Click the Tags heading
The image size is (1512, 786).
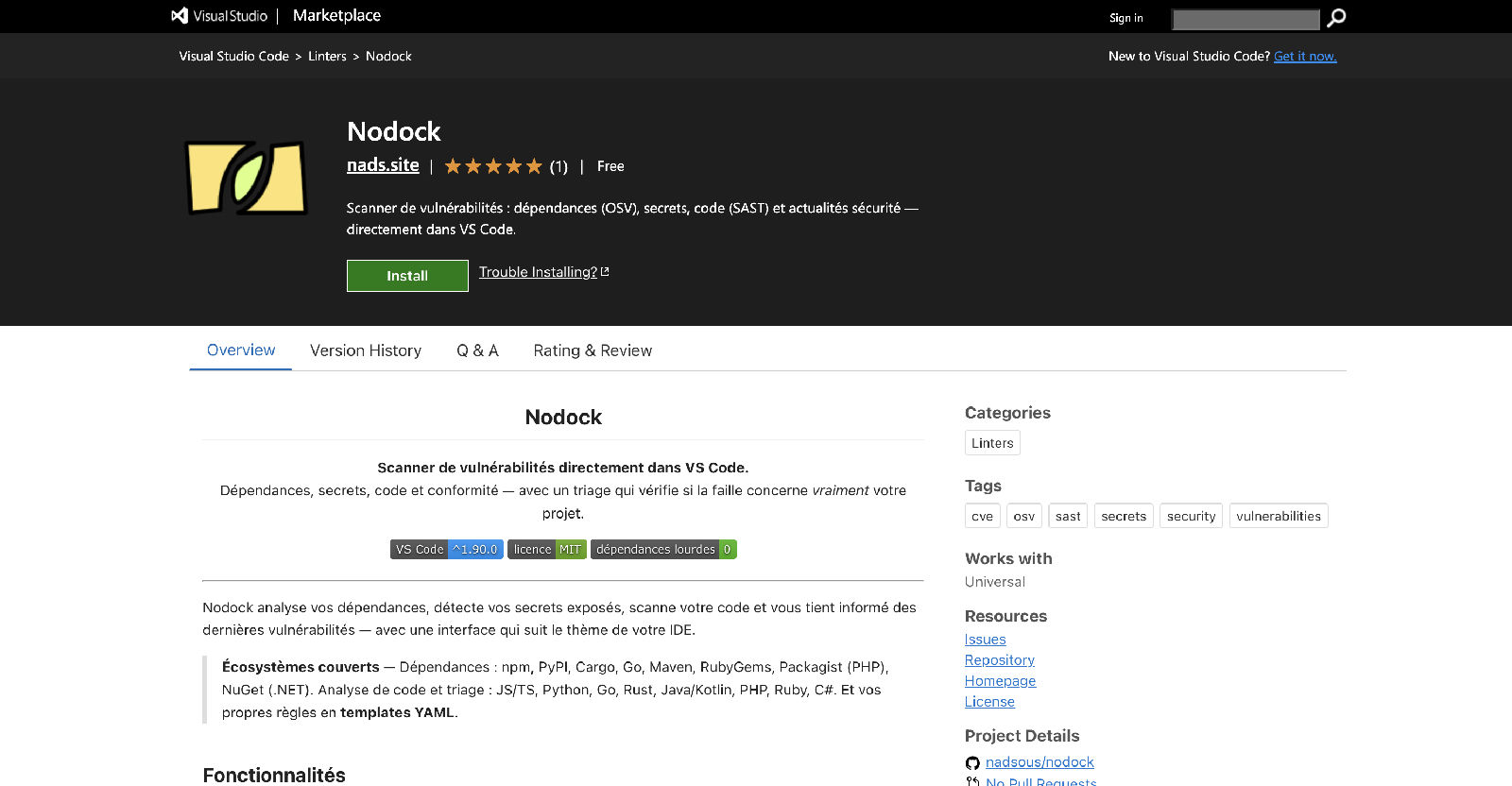point(983,486)
